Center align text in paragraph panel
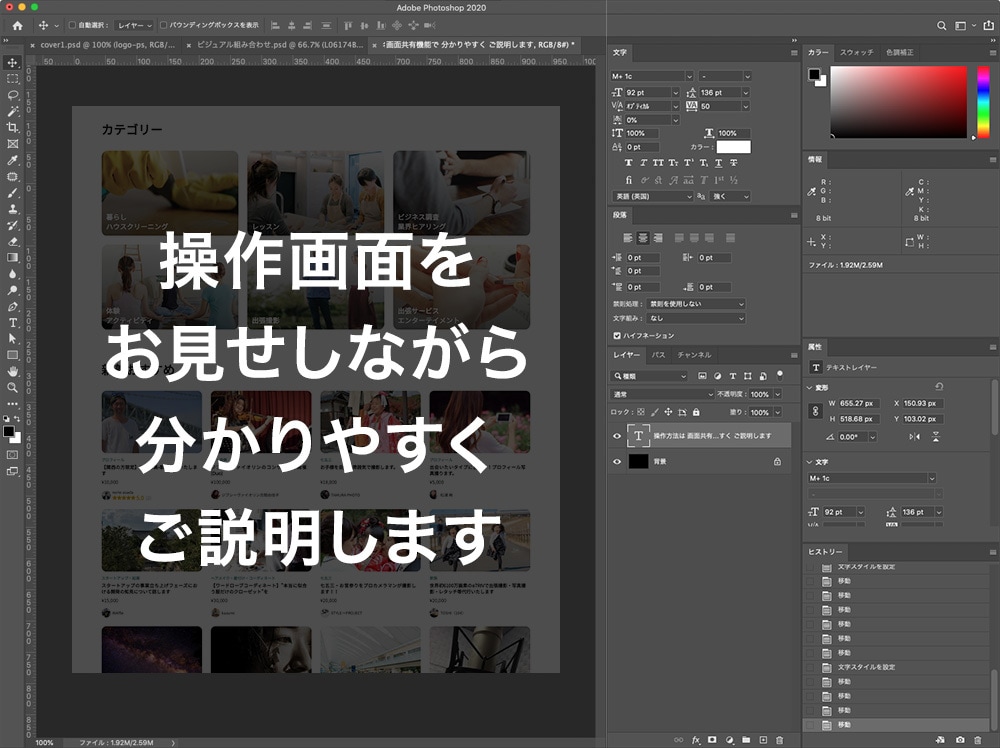This screenshot has width=1000, height=748. click(643, 238)
